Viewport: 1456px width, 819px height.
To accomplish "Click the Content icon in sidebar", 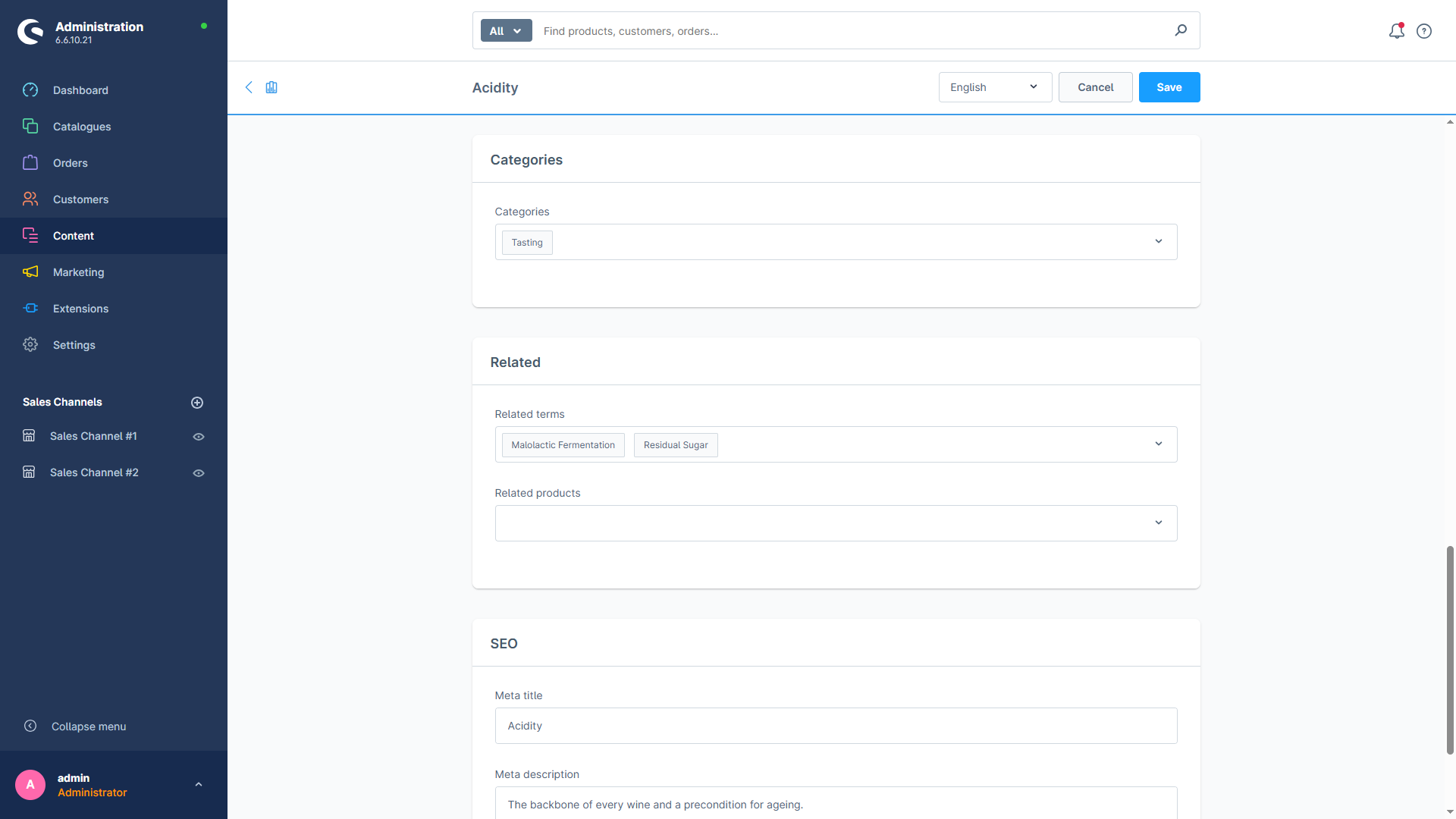I will point(30,236).
